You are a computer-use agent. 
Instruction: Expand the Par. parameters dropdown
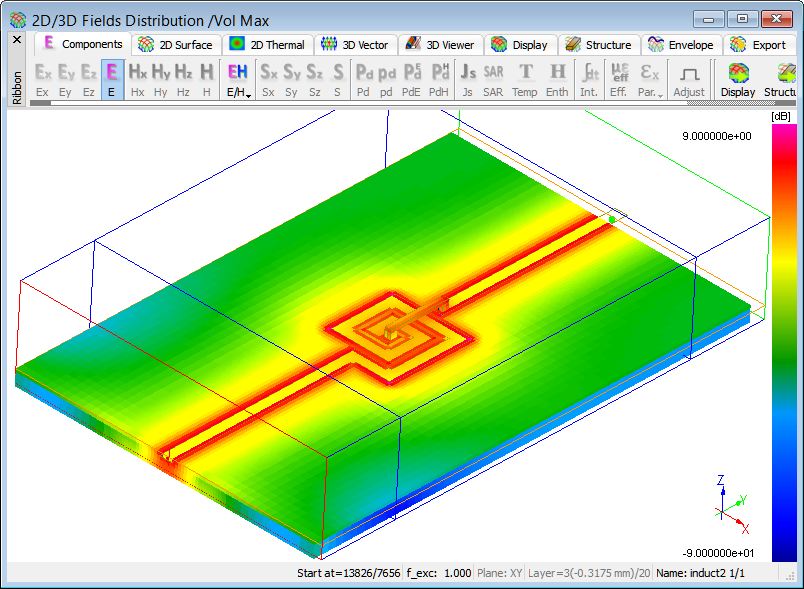tap(651, 79)
